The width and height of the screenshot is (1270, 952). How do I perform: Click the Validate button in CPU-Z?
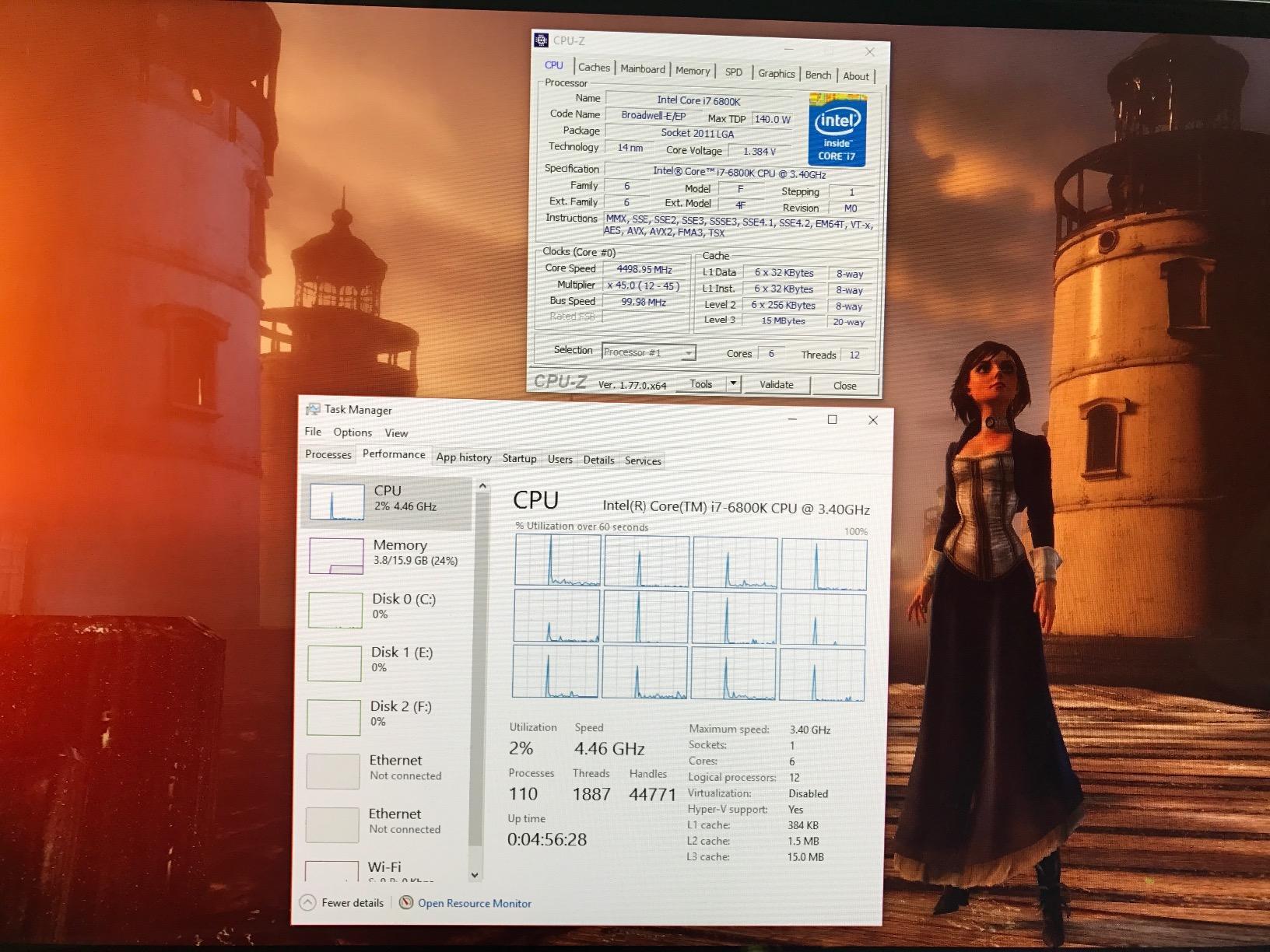pos(776,385)
